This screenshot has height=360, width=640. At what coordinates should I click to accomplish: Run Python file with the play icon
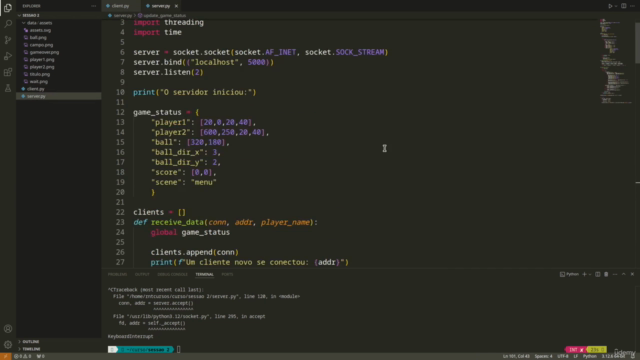pos(610,6)
